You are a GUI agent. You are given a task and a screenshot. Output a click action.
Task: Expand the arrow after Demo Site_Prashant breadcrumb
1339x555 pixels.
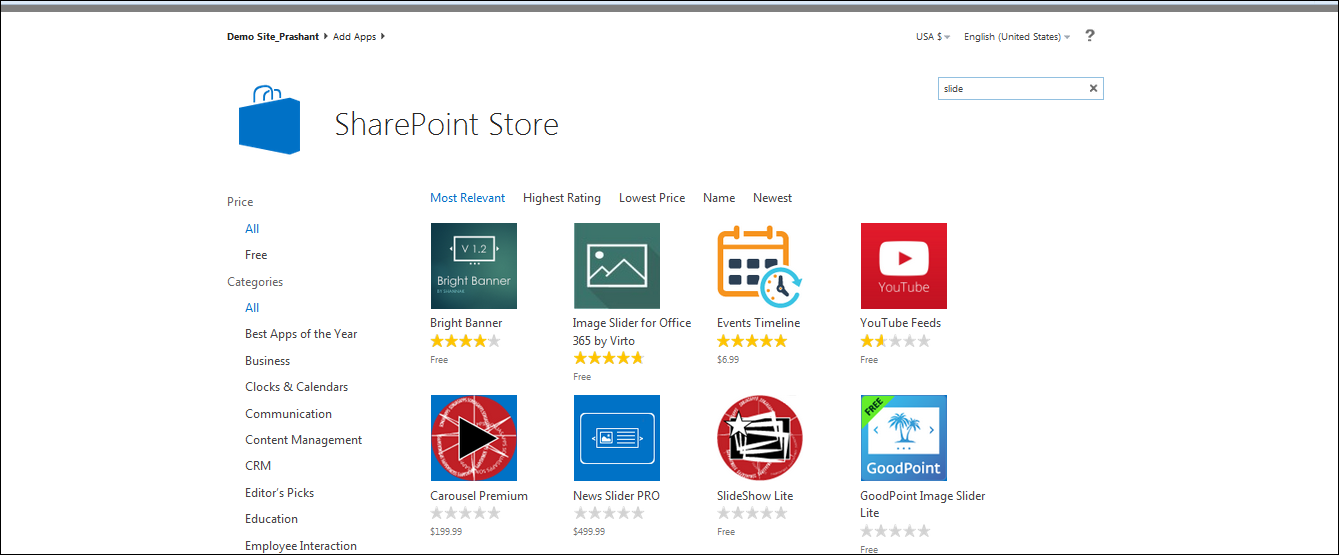(325, 37)
